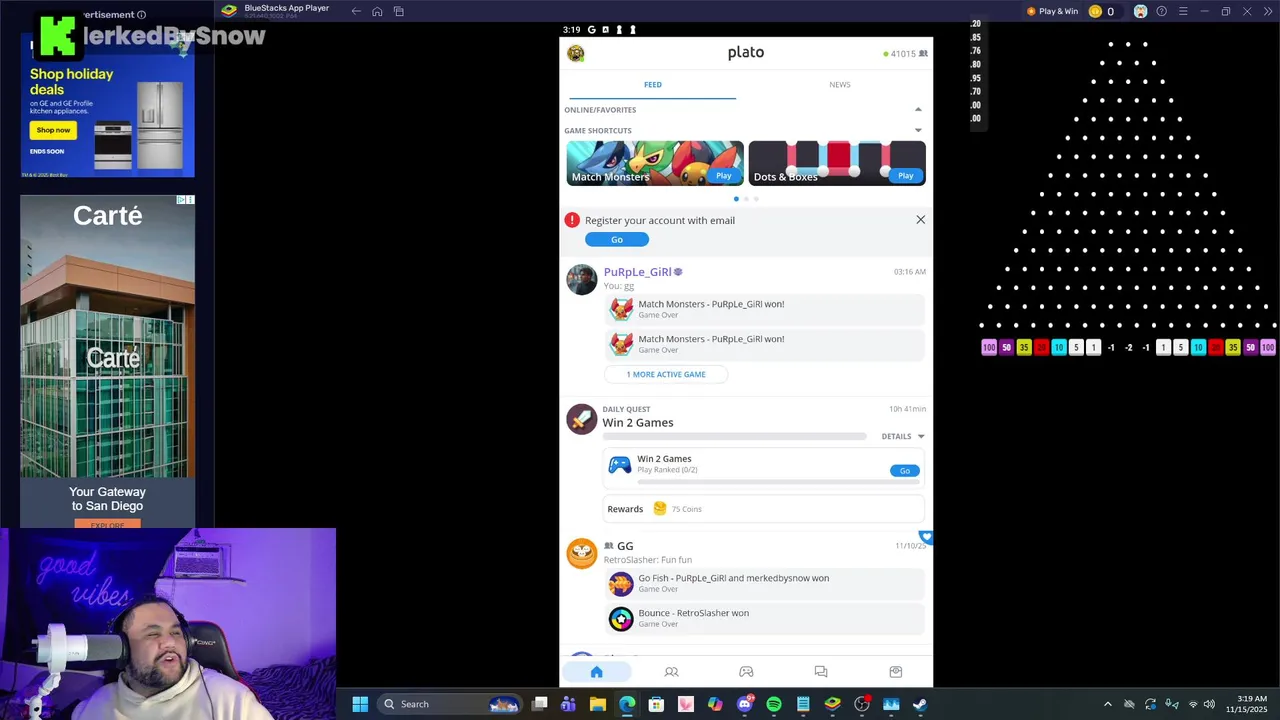Click the -2 slot on the Plinko board
Screen dimensions: 1280x720
[x=1128, y=348]
